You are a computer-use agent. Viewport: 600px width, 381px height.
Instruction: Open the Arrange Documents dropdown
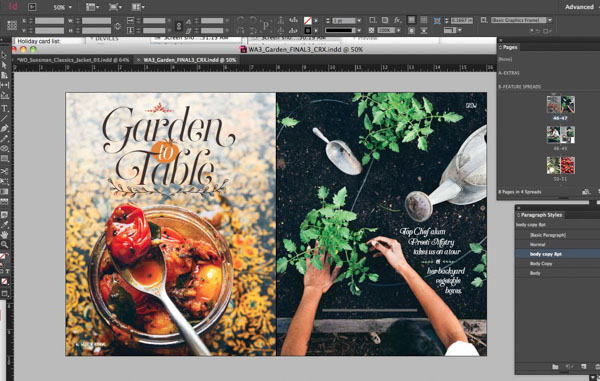tap(138, 7)
